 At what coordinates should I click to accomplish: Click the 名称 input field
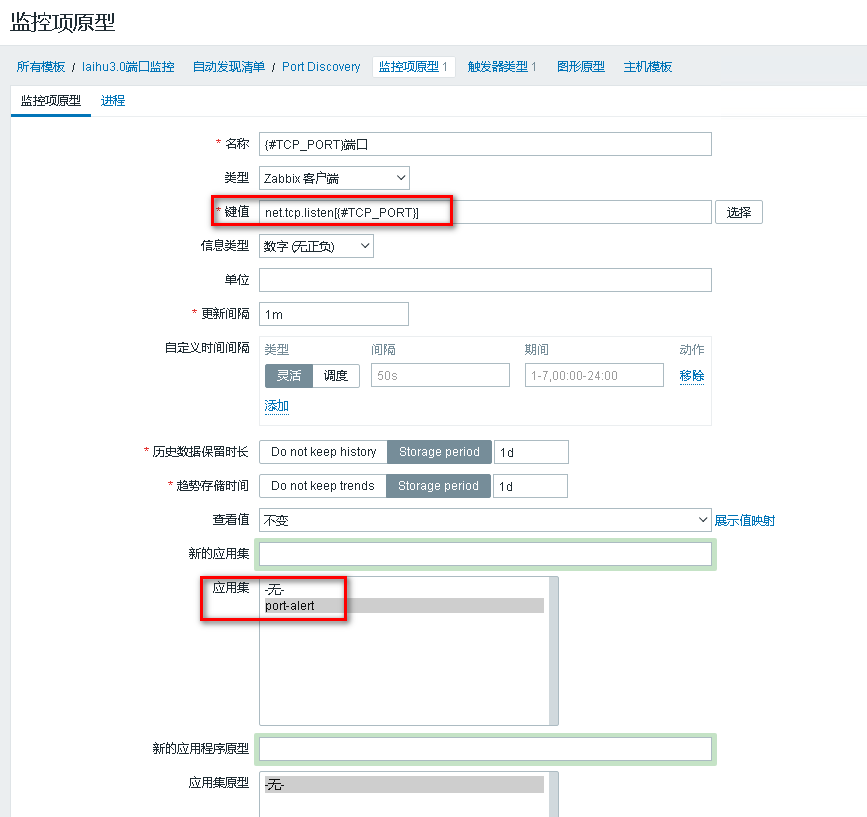(x=485, y=144)
